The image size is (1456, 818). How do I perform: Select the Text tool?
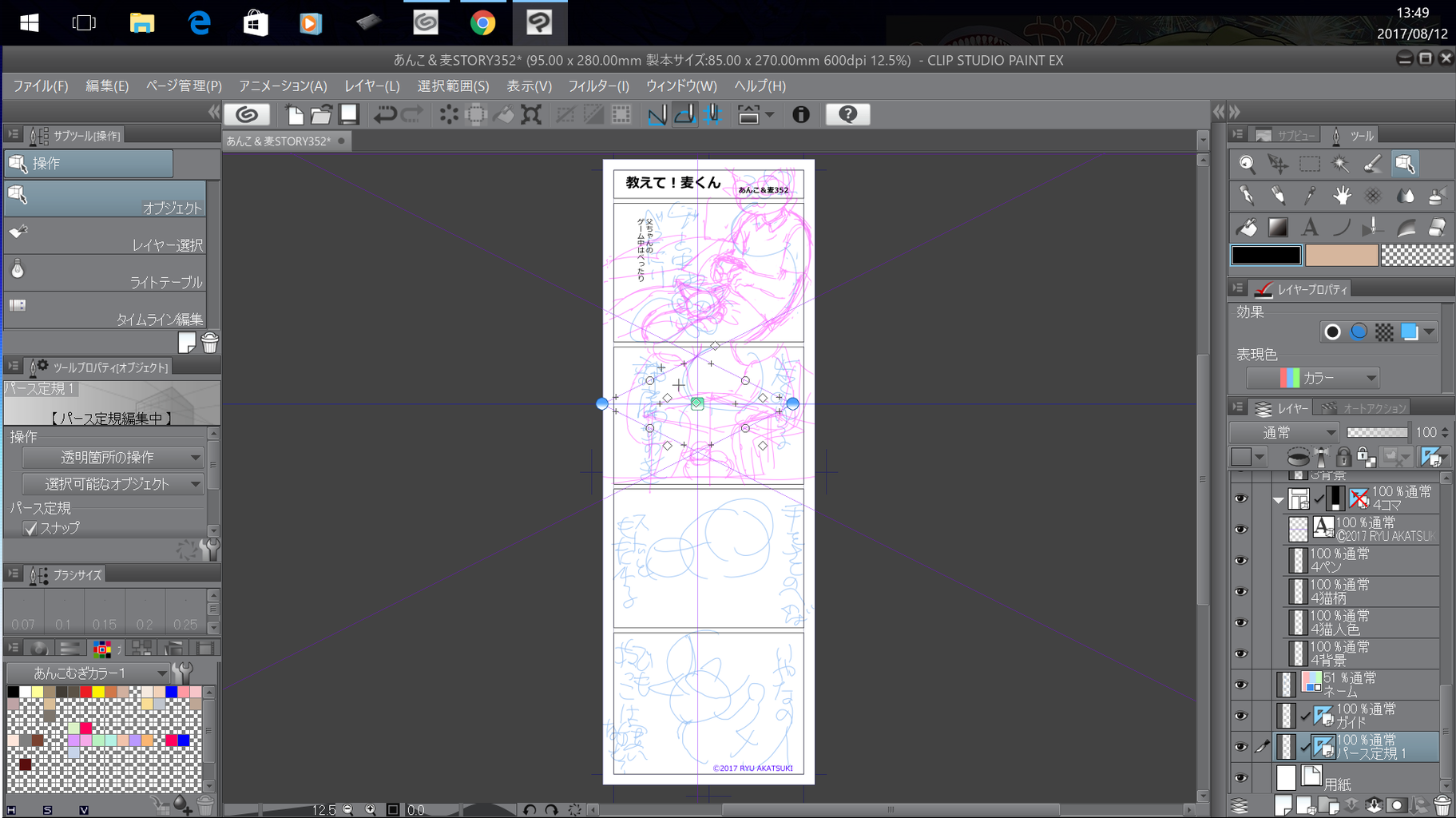point(1310,228)
